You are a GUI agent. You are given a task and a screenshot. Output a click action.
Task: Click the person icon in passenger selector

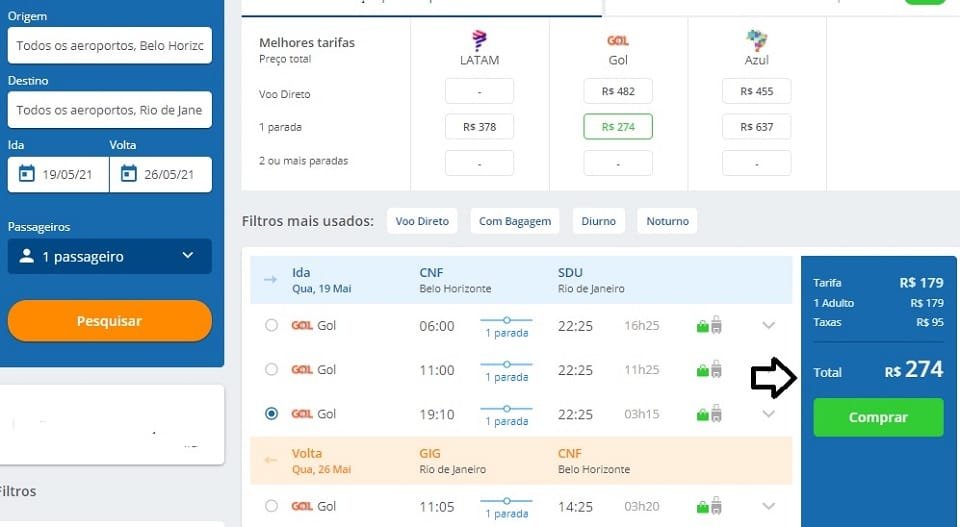coord(26,256)
